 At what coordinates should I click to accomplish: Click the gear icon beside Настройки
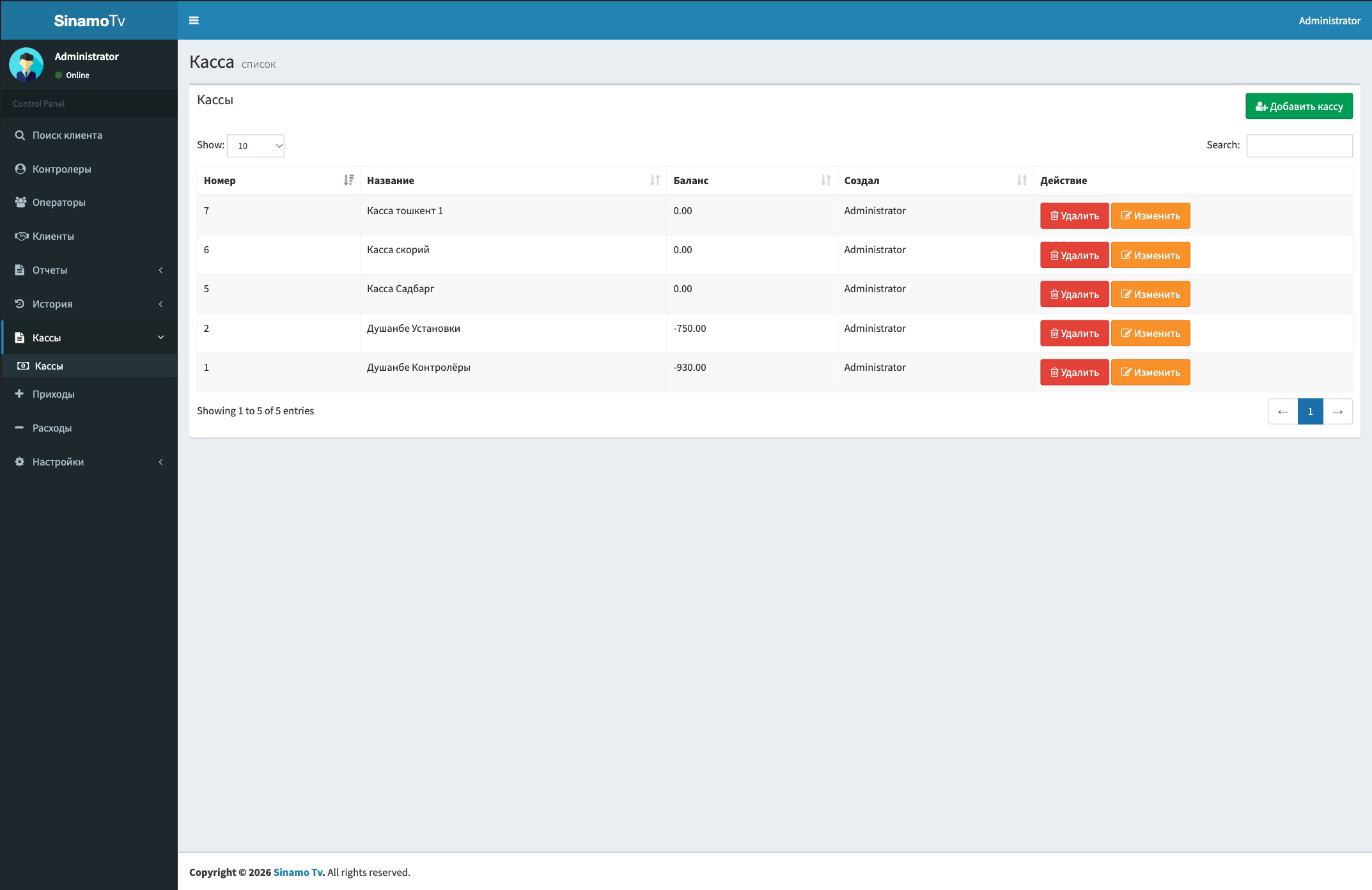pyautogui.click(x=20, y=462)
